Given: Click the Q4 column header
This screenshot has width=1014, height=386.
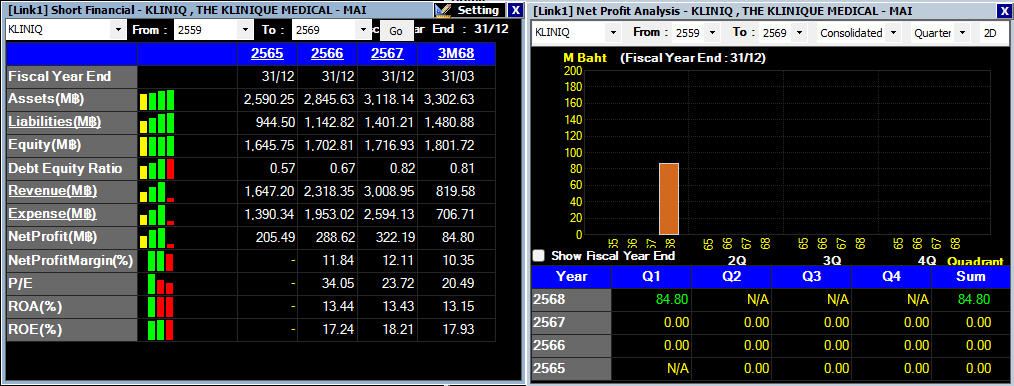Looking at the screenshot, I should (x=891, y=277).
